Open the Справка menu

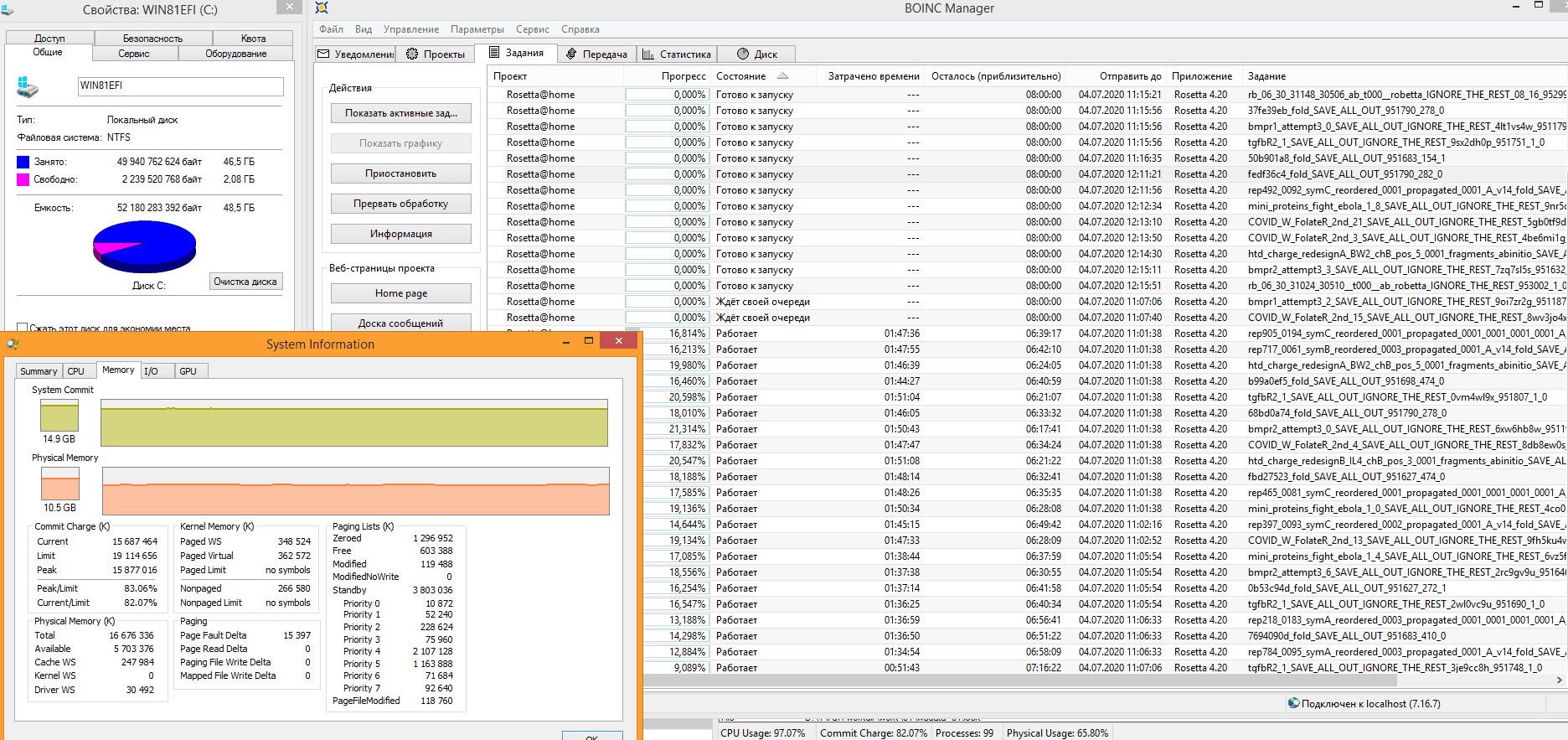point(580,29)
